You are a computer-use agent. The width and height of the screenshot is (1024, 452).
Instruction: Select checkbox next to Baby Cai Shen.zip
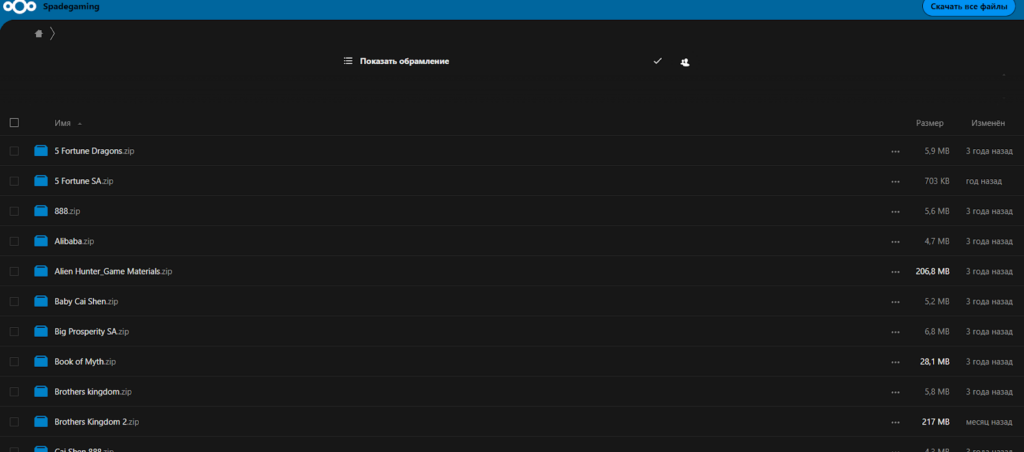coord(14,301)
